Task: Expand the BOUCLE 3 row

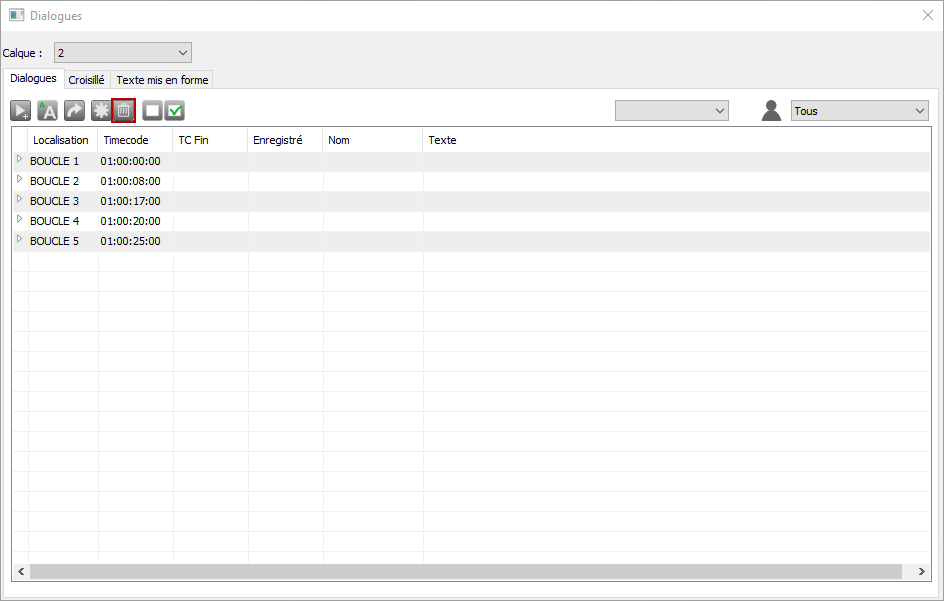Action: click(x=19, y=200)
